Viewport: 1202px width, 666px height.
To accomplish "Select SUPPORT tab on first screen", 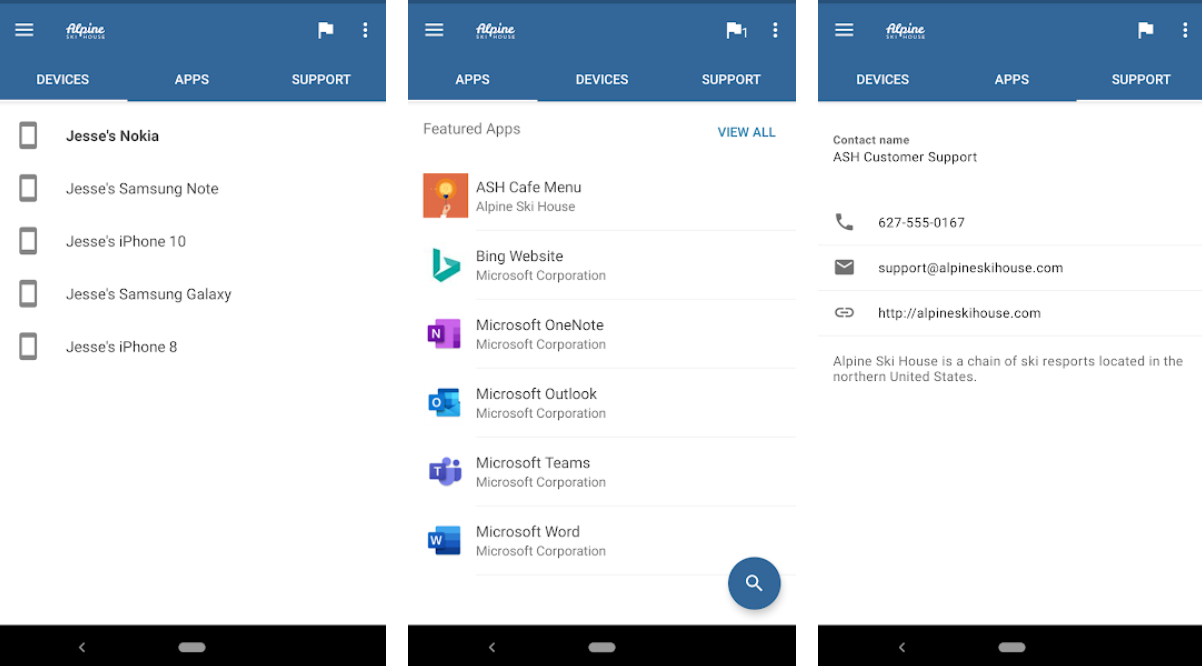I will click(321, 79).
